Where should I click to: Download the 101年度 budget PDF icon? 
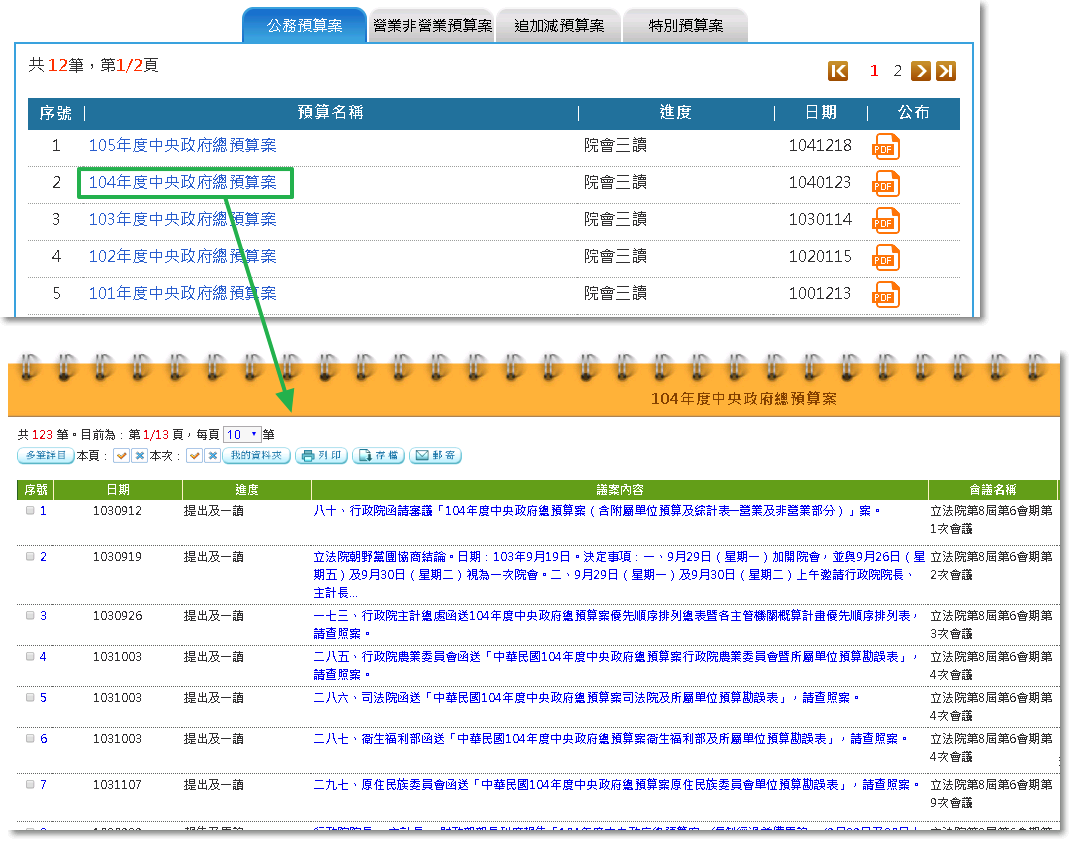point(886,294)
